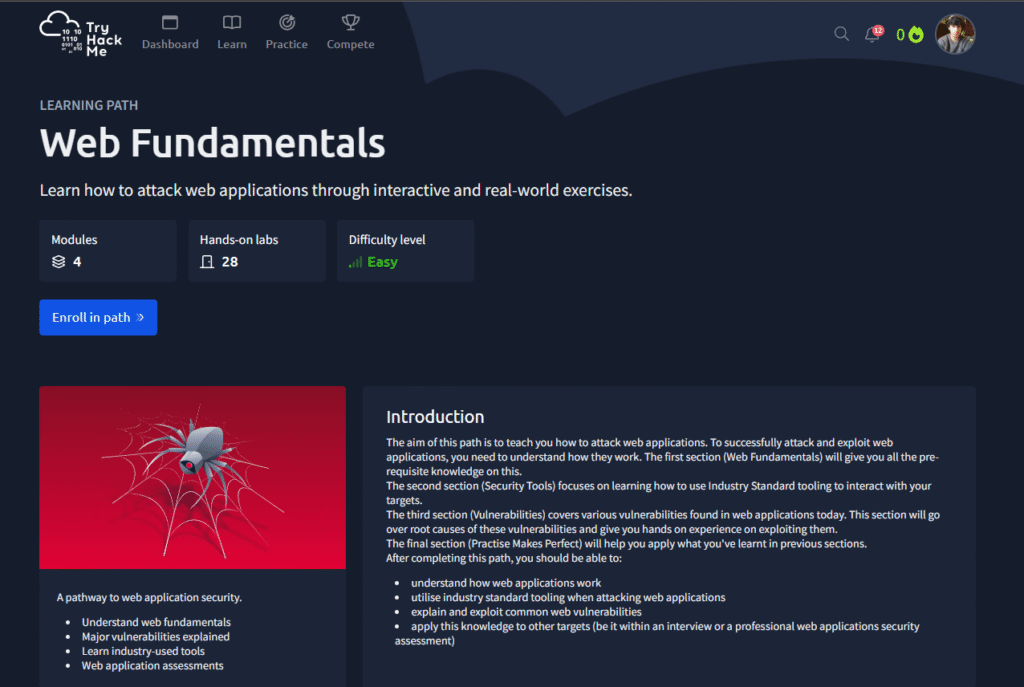Screen dimensions: 1024x687
Task: Go to the Compete menu label
Action: click(350, 44)
